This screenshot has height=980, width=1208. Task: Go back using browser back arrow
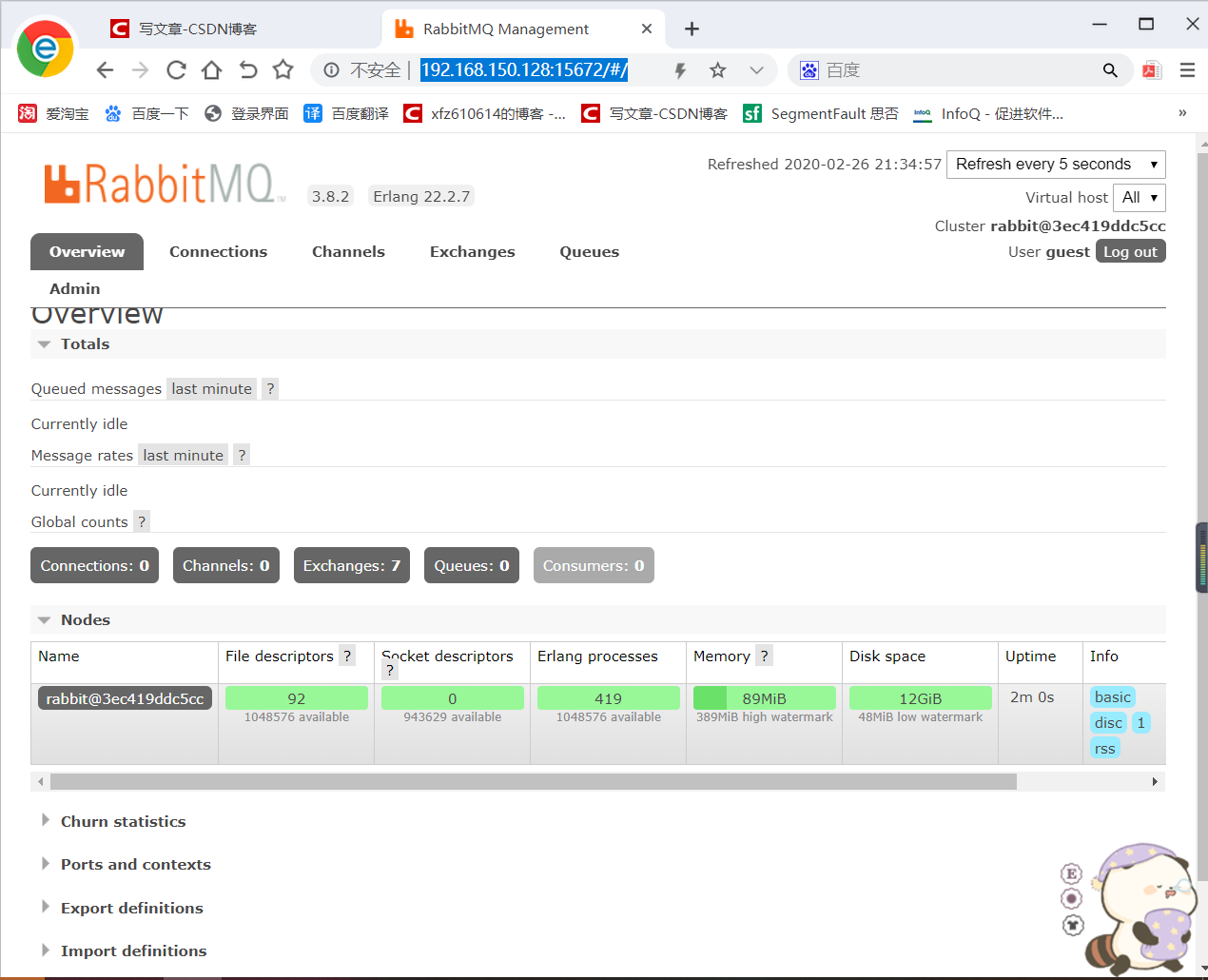pyautogui.click(x=105, y=69)
